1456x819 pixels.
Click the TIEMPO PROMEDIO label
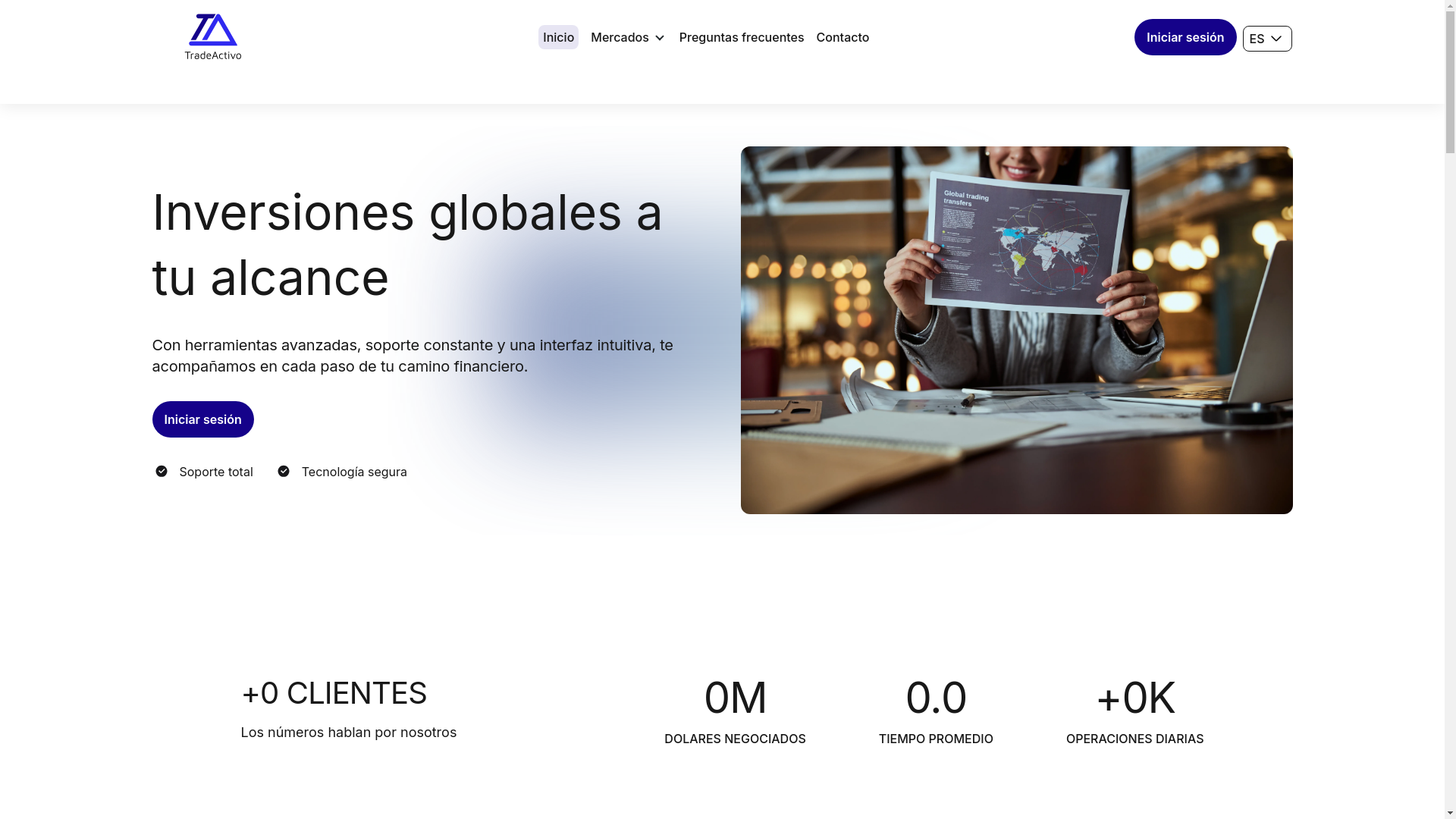coord(936,739)
